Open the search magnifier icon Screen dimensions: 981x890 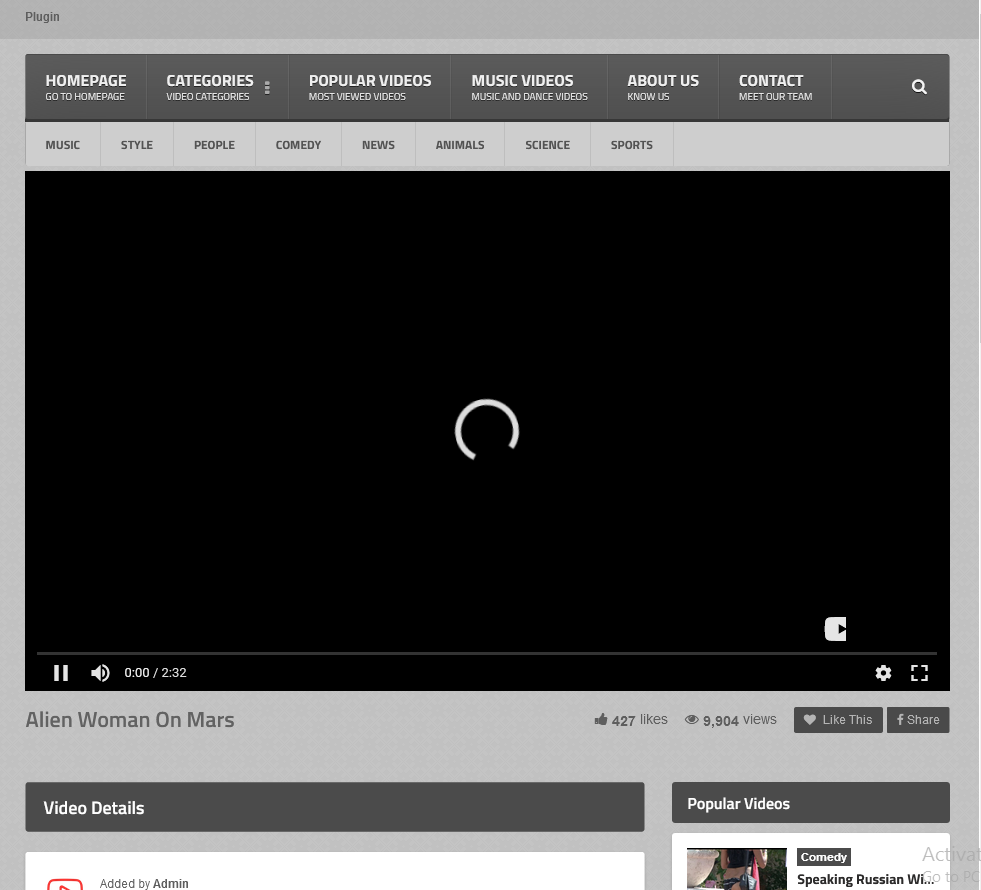[919, 87]
